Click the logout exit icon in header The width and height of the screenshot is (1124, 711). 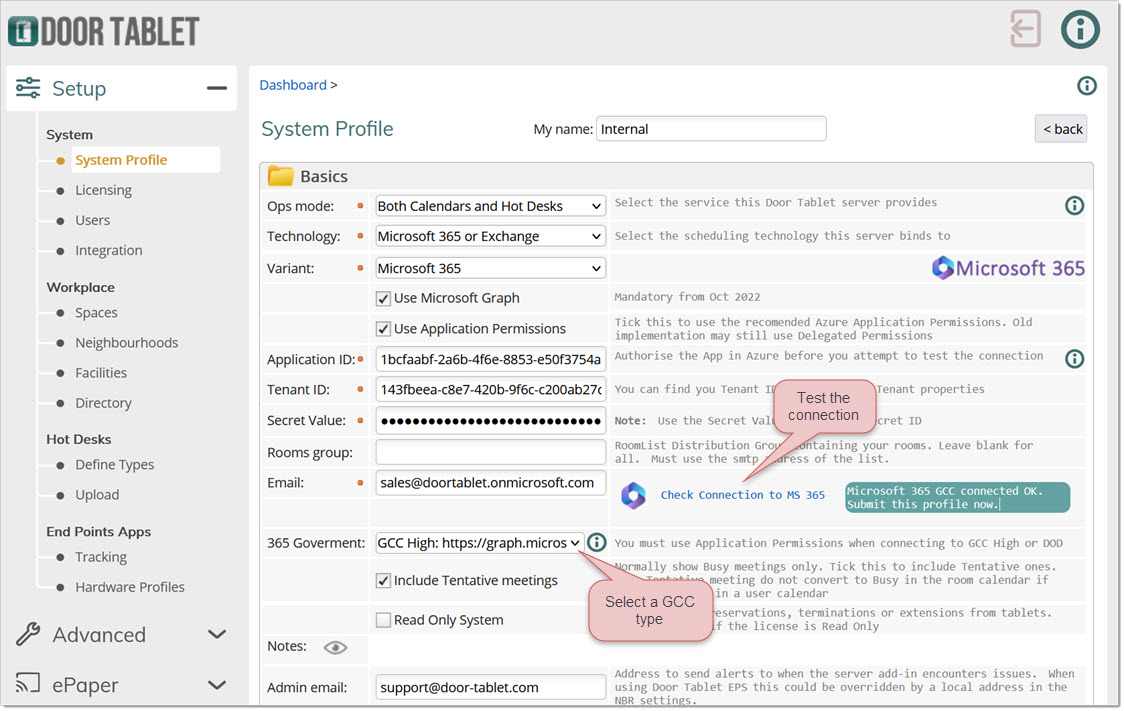(x=1025, y=29)
